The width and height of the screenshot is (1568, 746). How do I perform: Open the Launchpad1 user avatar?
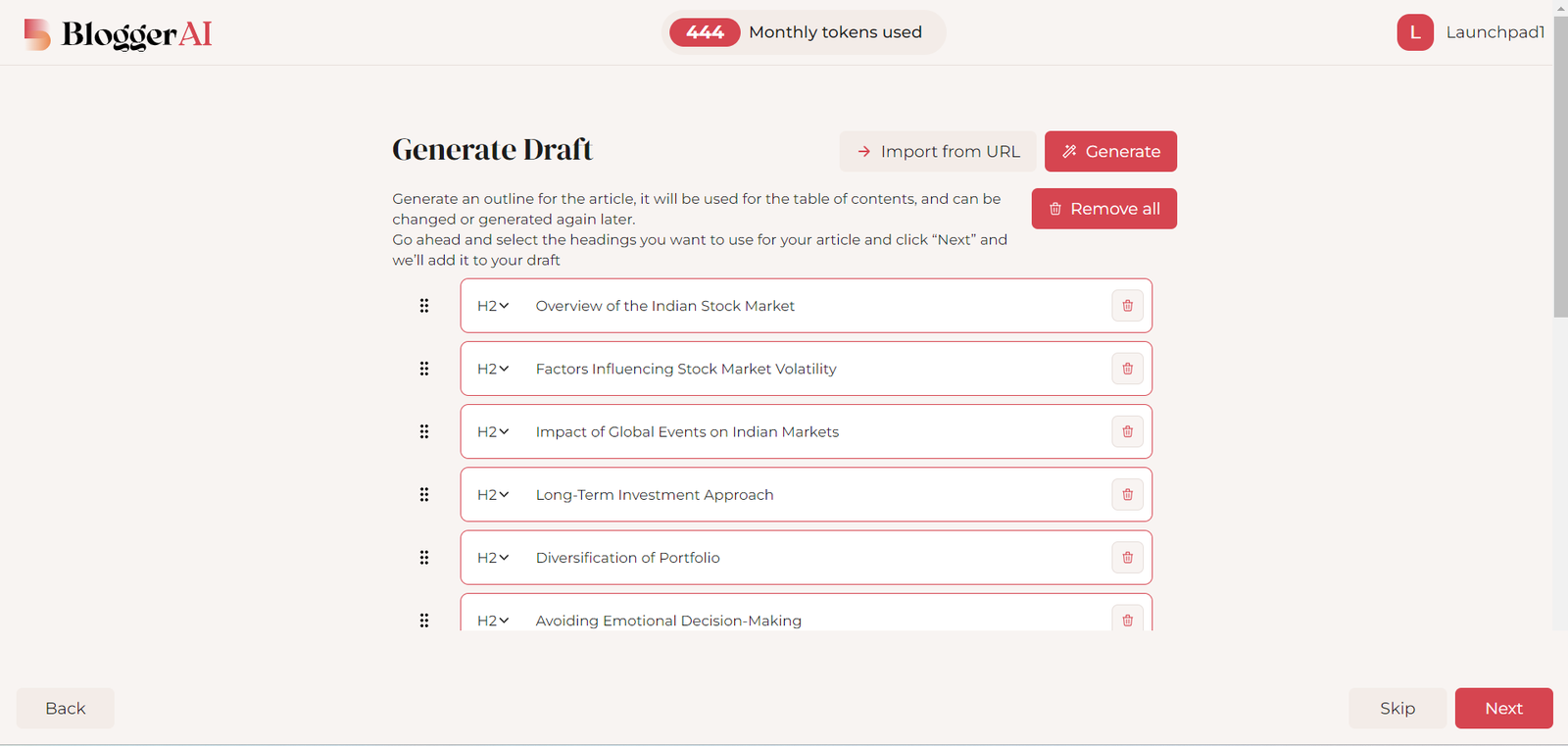tap(1415, 32)
